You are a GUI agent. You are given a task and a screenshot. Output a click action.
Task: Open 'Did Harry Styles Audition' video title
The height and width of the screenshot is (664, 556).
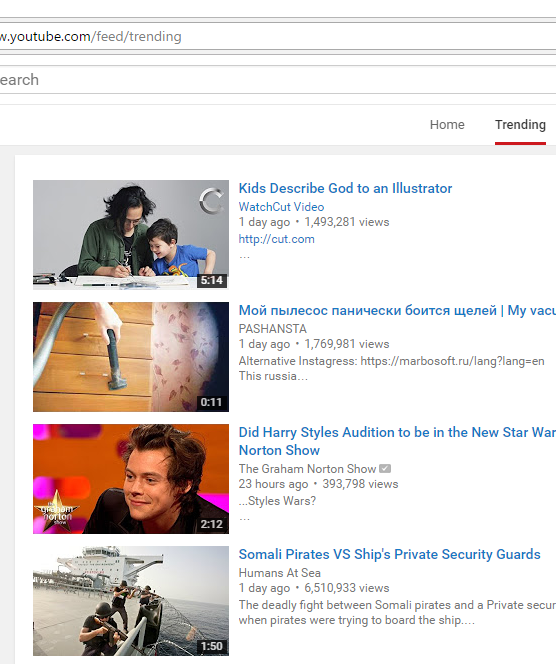click(x=397, y=441)
